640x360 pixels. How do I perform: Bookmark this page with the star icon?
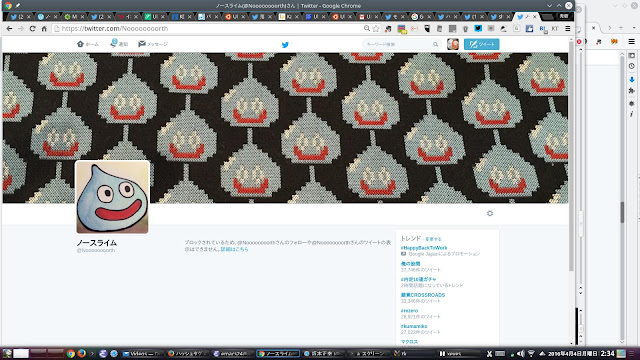pyautogui.click(x=376, y=29)
